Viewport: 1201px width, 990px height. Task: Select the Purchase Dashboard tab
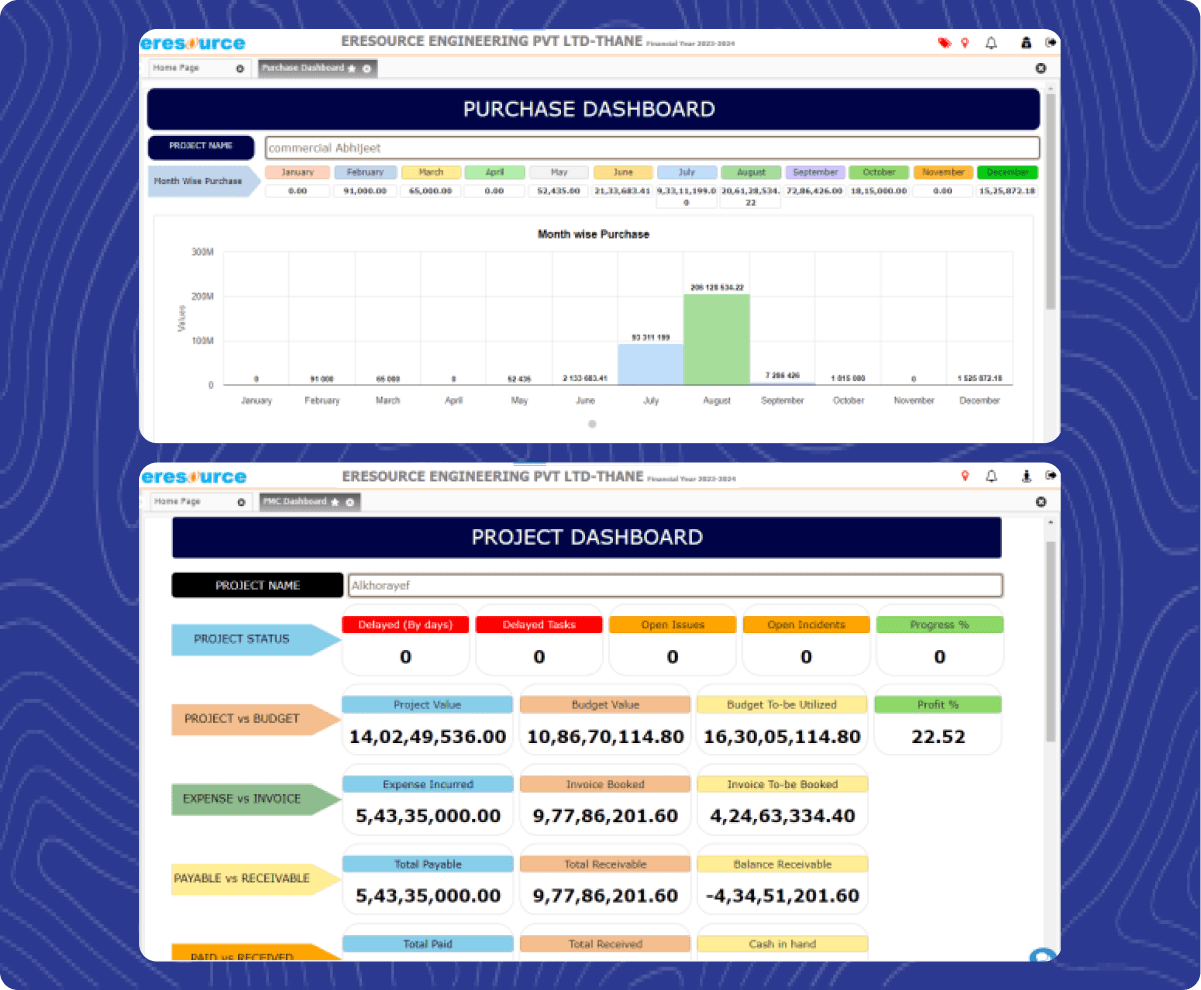pos(302,69)
